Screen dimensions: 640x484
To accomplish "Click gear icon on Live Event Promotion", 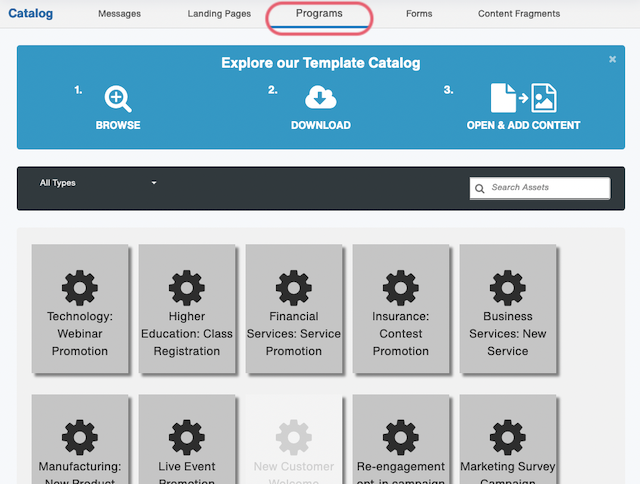I will pos(187,437).
